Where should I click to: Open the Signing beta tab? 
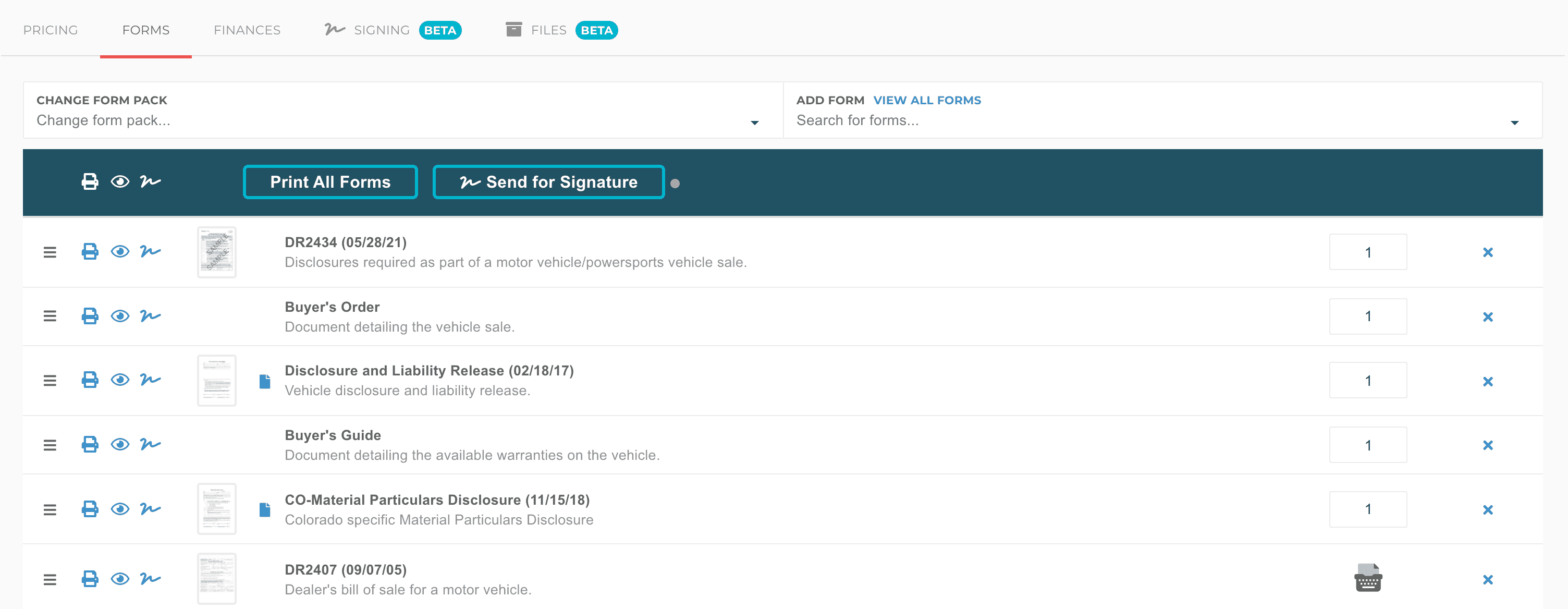click(382, 30)
